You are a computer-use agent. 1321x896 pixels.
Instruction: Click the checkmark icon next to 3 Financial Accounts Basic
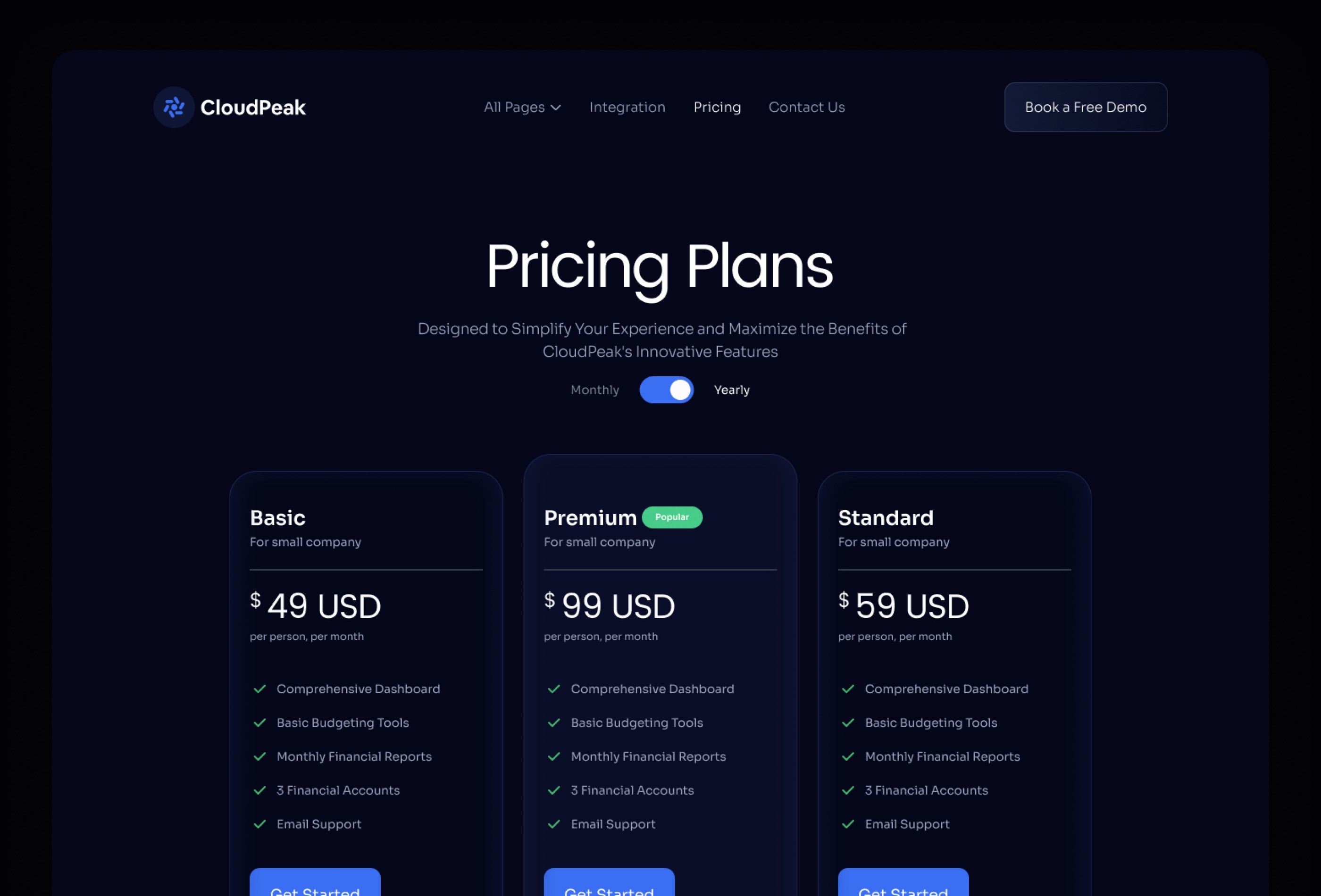pyautogui.click(x=258, y=790)
